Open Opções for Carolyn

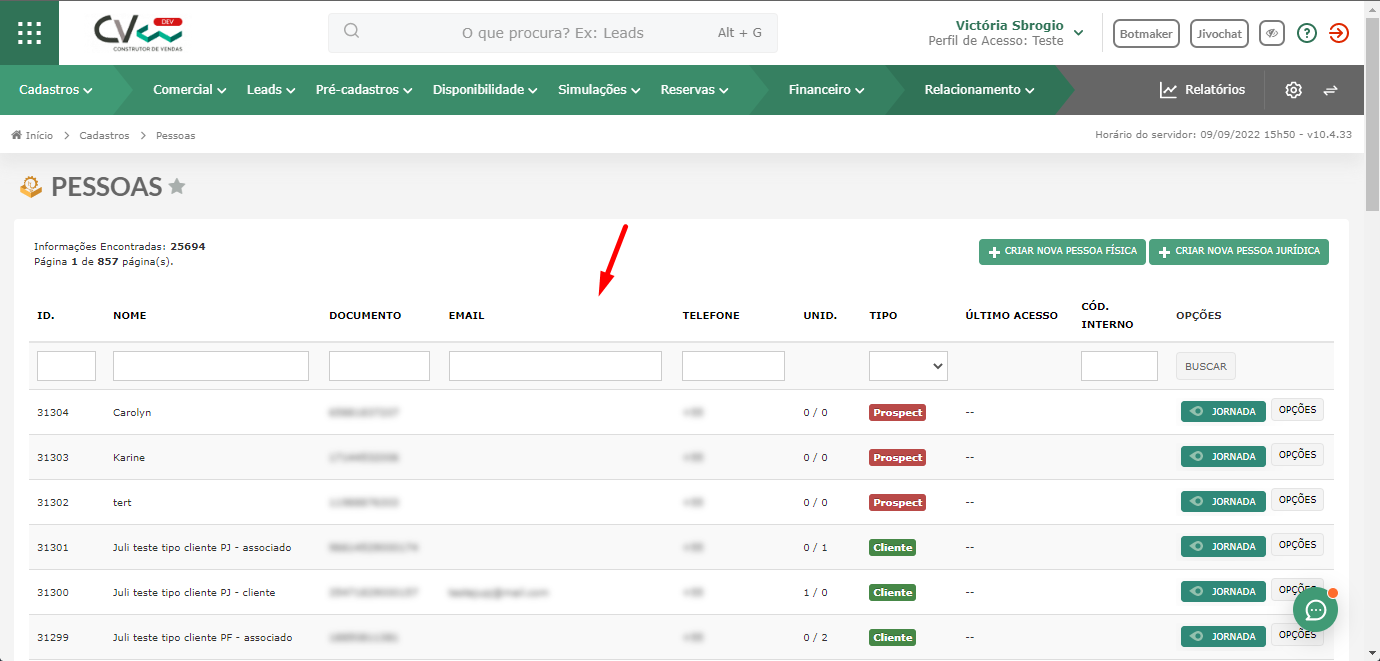point(1297,410)
